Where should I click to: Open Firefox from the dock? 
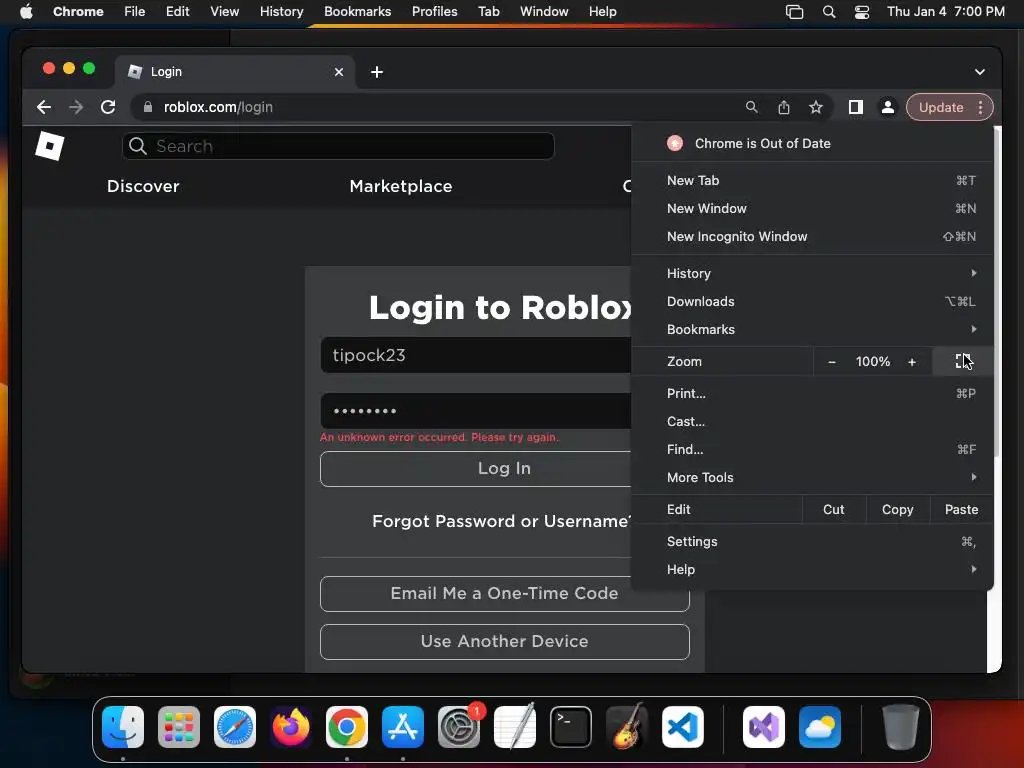coord(291,727)
